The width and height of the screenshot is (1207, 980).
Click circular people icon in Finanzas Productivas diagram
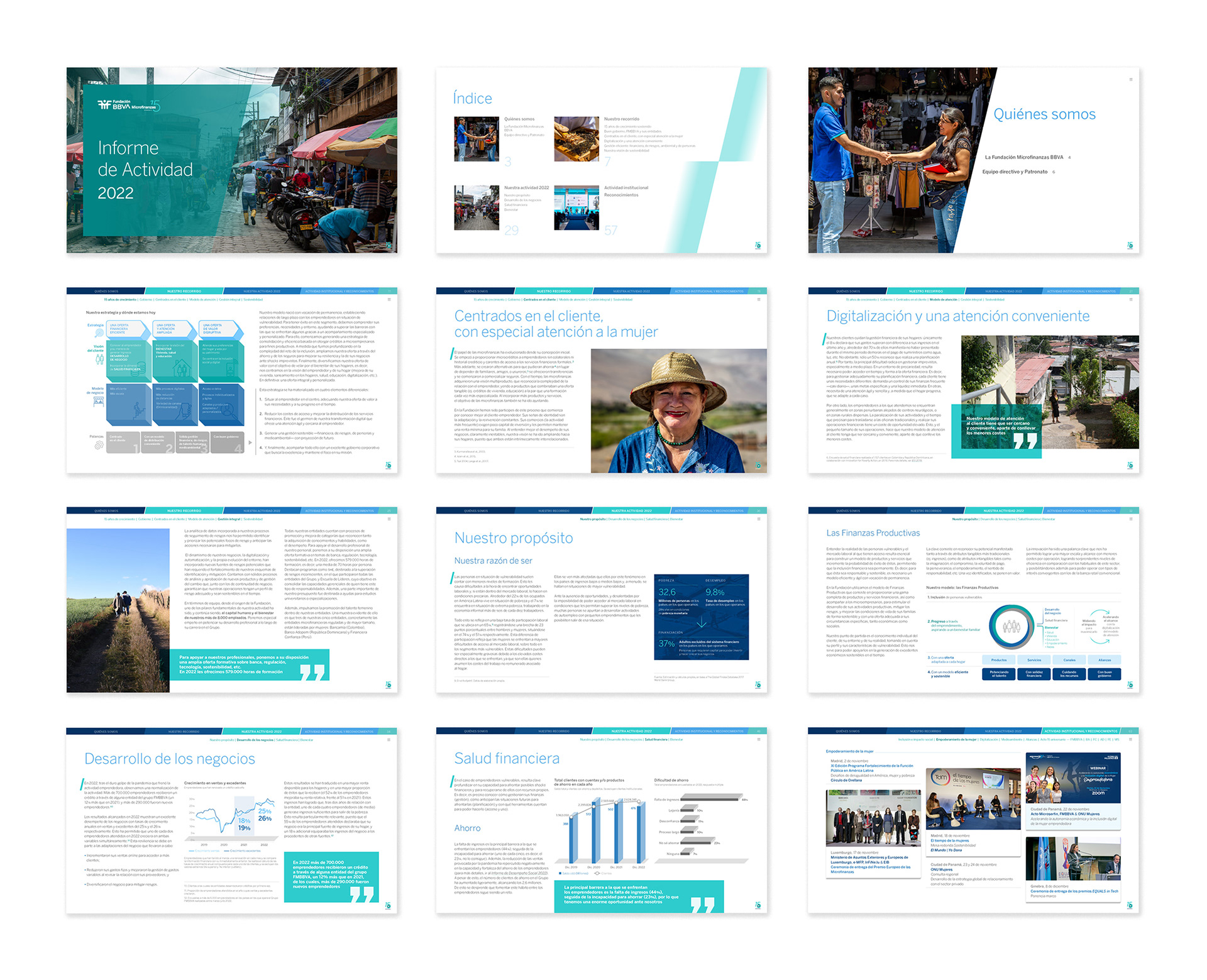point(1011,626)
